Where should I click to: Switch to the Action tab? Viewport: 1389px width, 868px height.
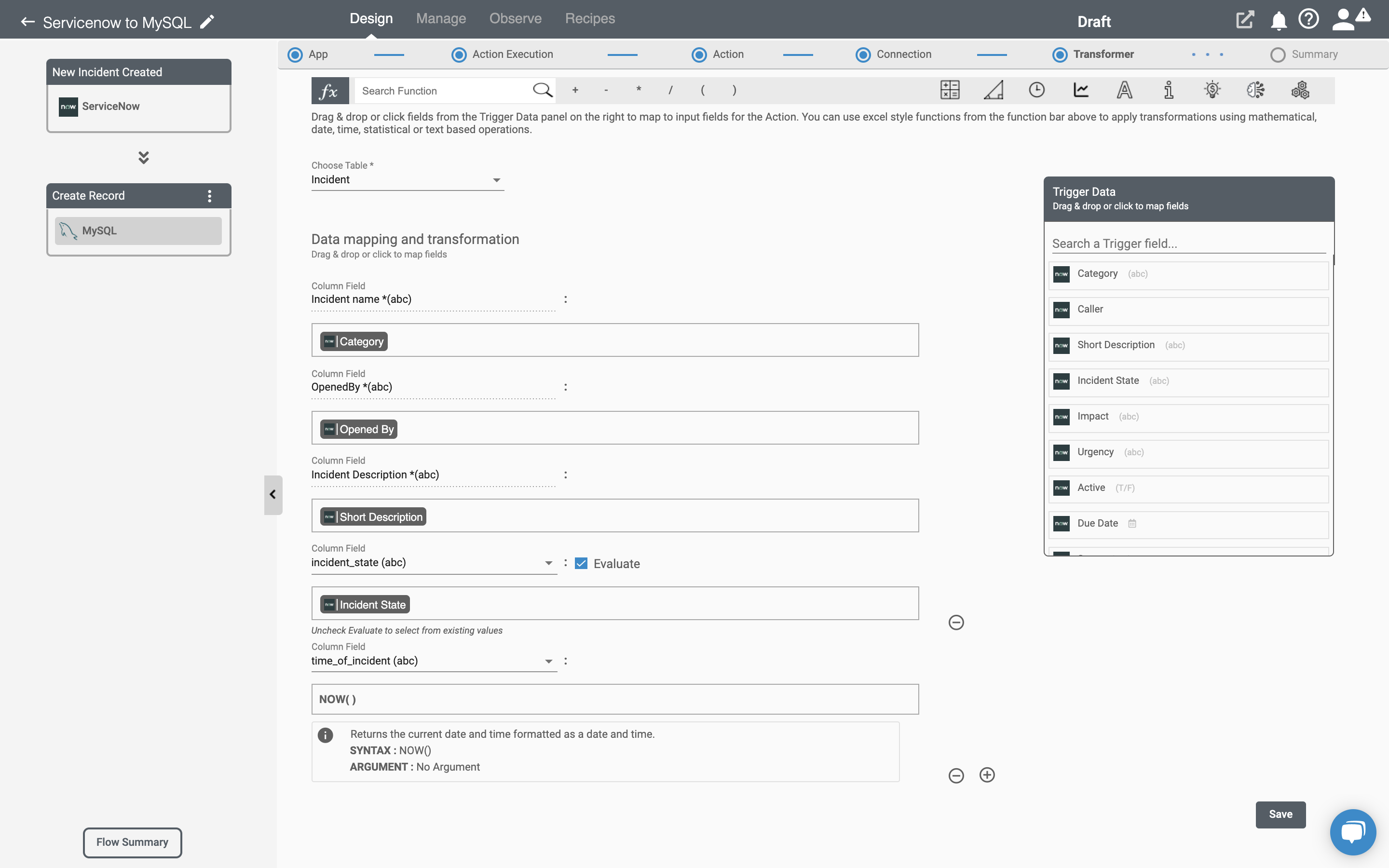(727, 54)
